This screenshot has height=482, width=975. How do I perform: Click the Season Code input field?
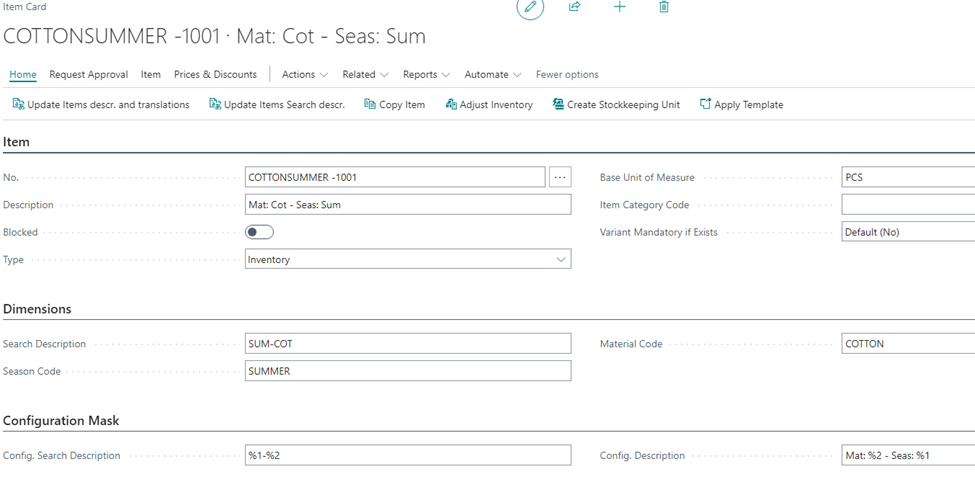408,371
